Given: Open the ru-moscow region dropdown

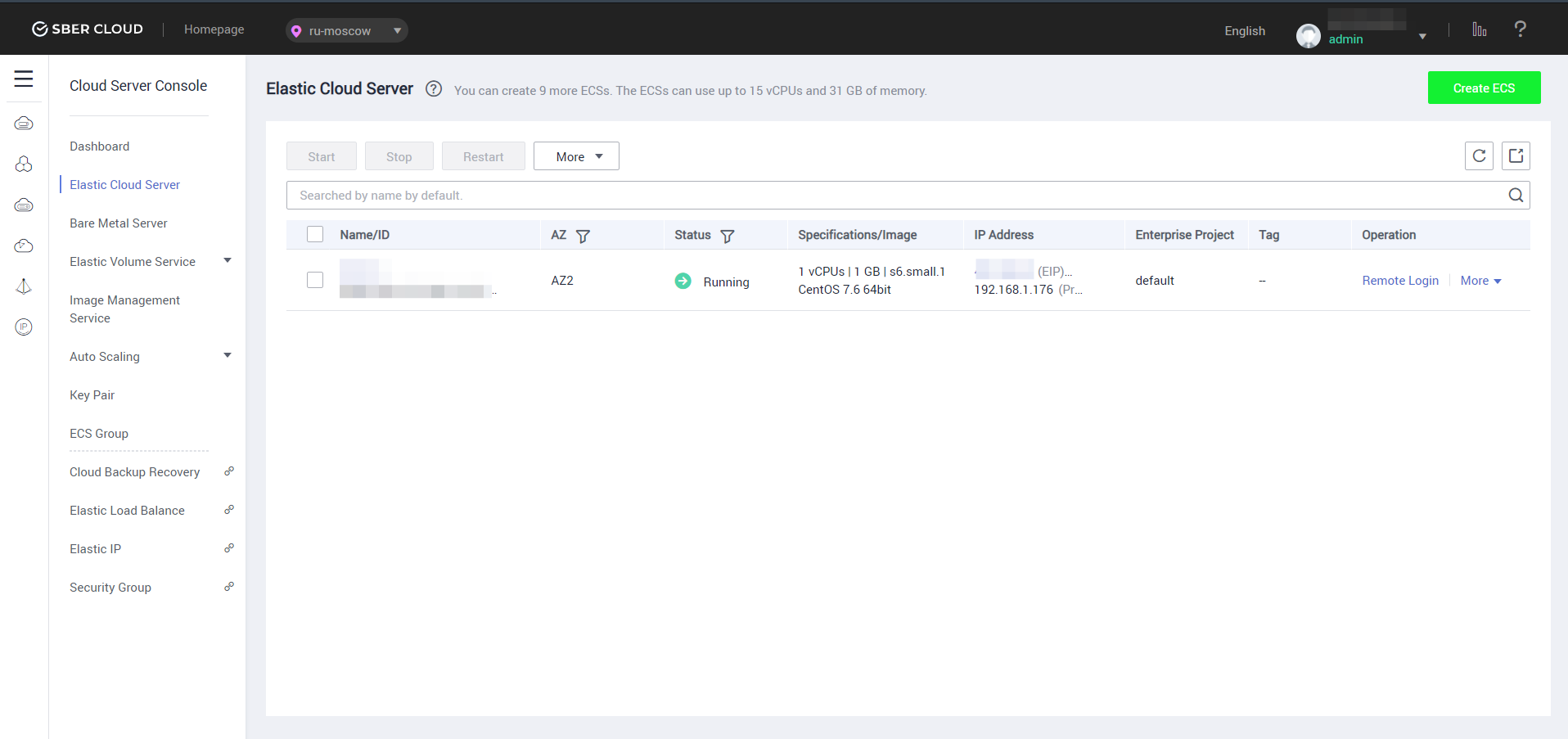Looking at the screenshot, I should [x=347, y=31].
